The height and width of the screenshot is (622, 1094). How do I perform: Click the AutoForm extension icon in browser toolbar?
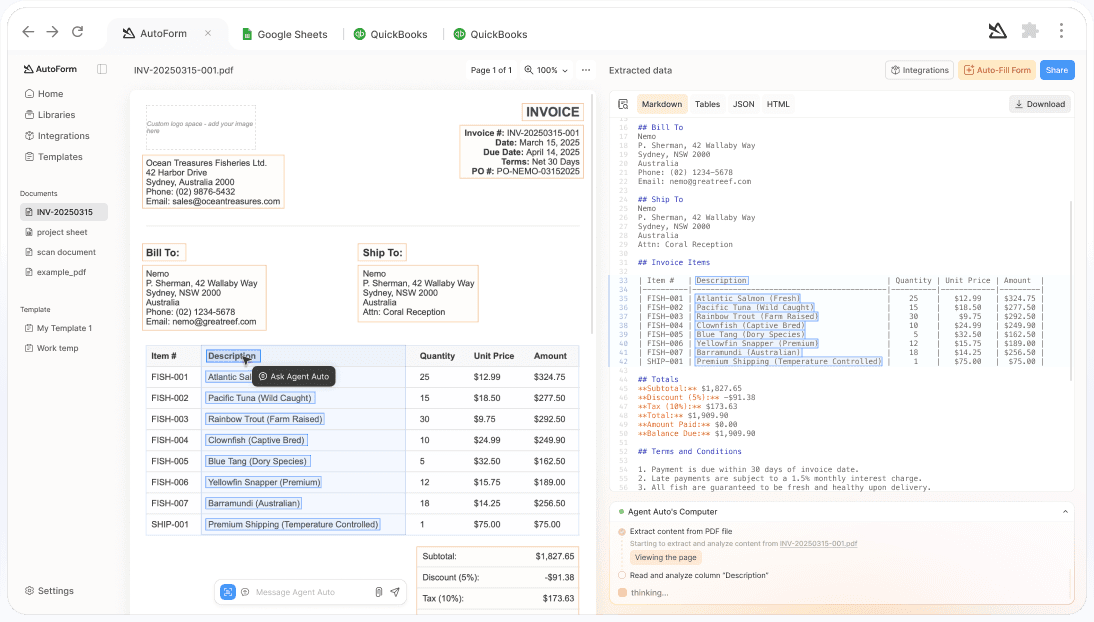point(998,31)
